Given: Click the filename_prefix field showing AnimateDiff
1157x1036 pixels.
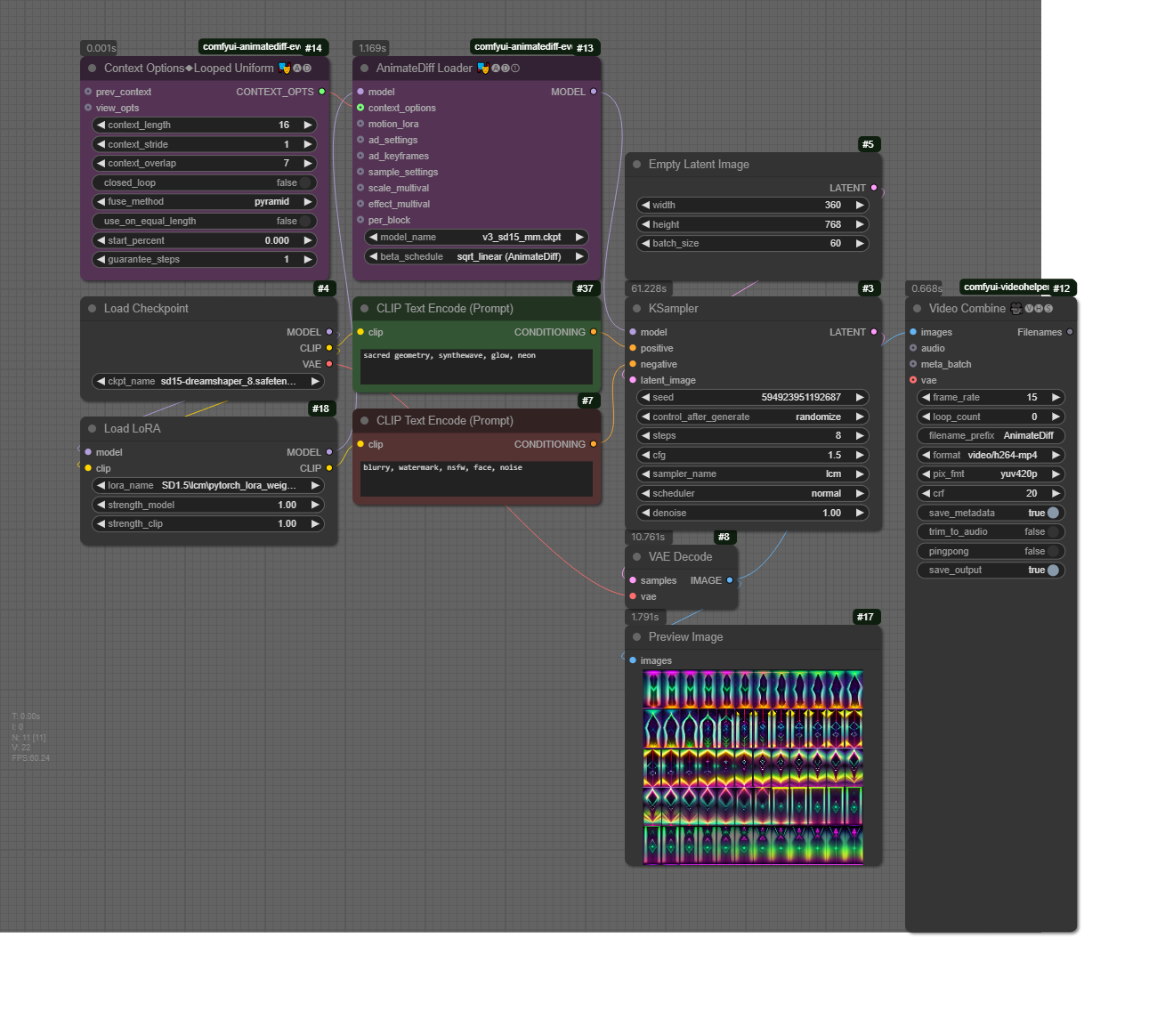Looking at the screenshot, I should click(x=991, y=436).
